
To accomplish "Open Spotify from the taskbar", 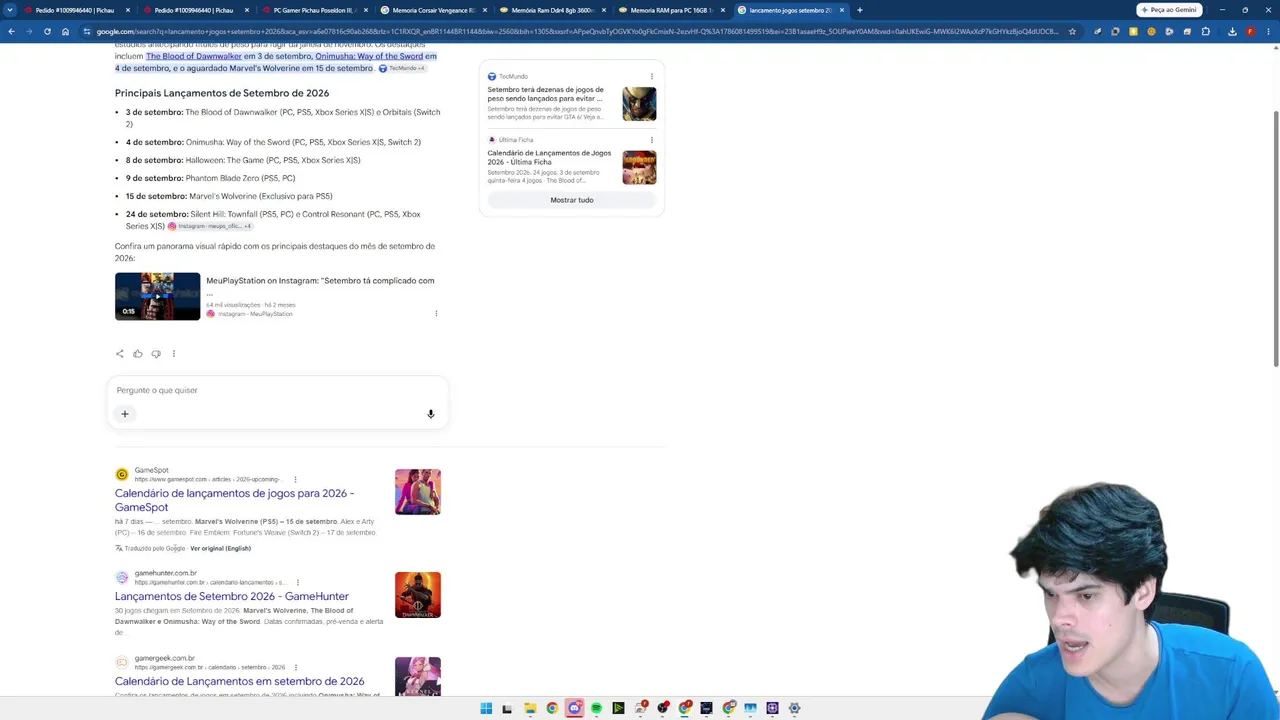I will click(596, 708).
